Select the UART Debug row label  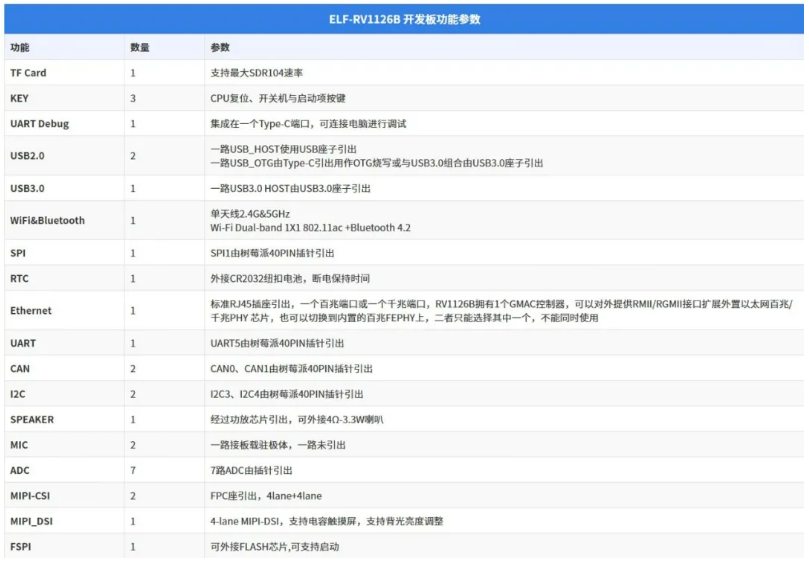39,124
